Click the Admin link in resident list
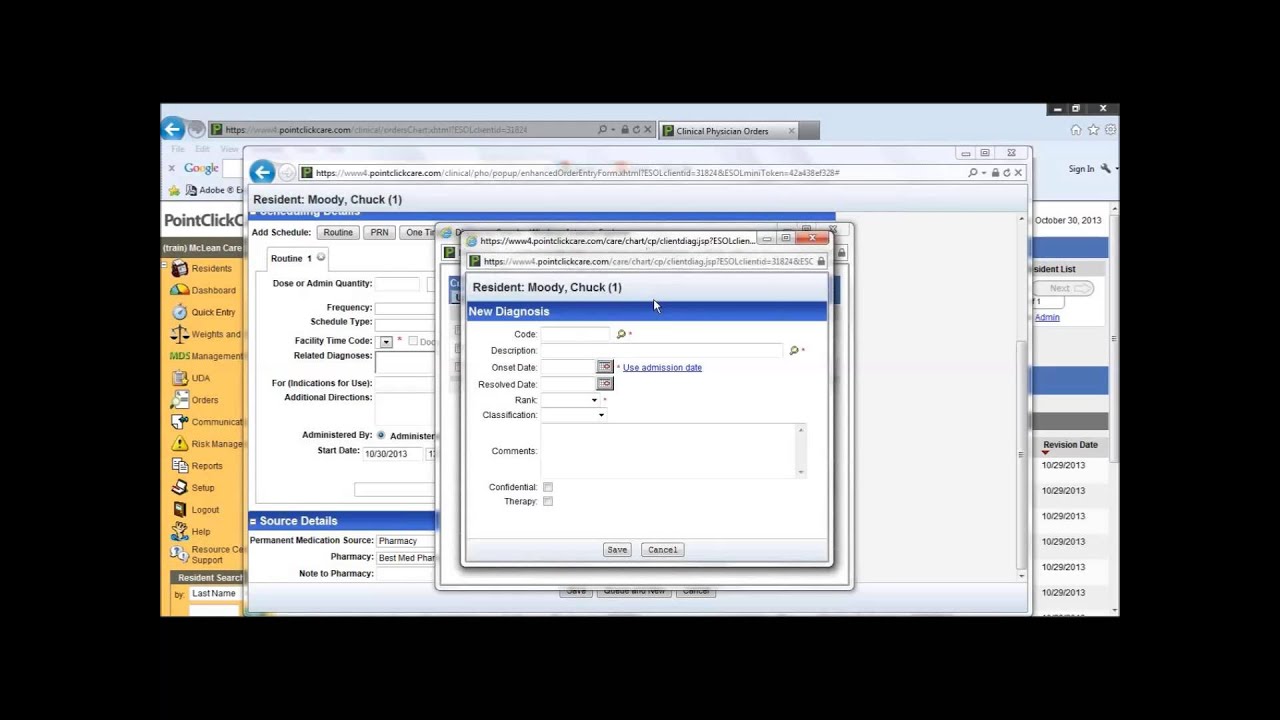Viewport: 1280px width, 720px height. point(1047,317)
